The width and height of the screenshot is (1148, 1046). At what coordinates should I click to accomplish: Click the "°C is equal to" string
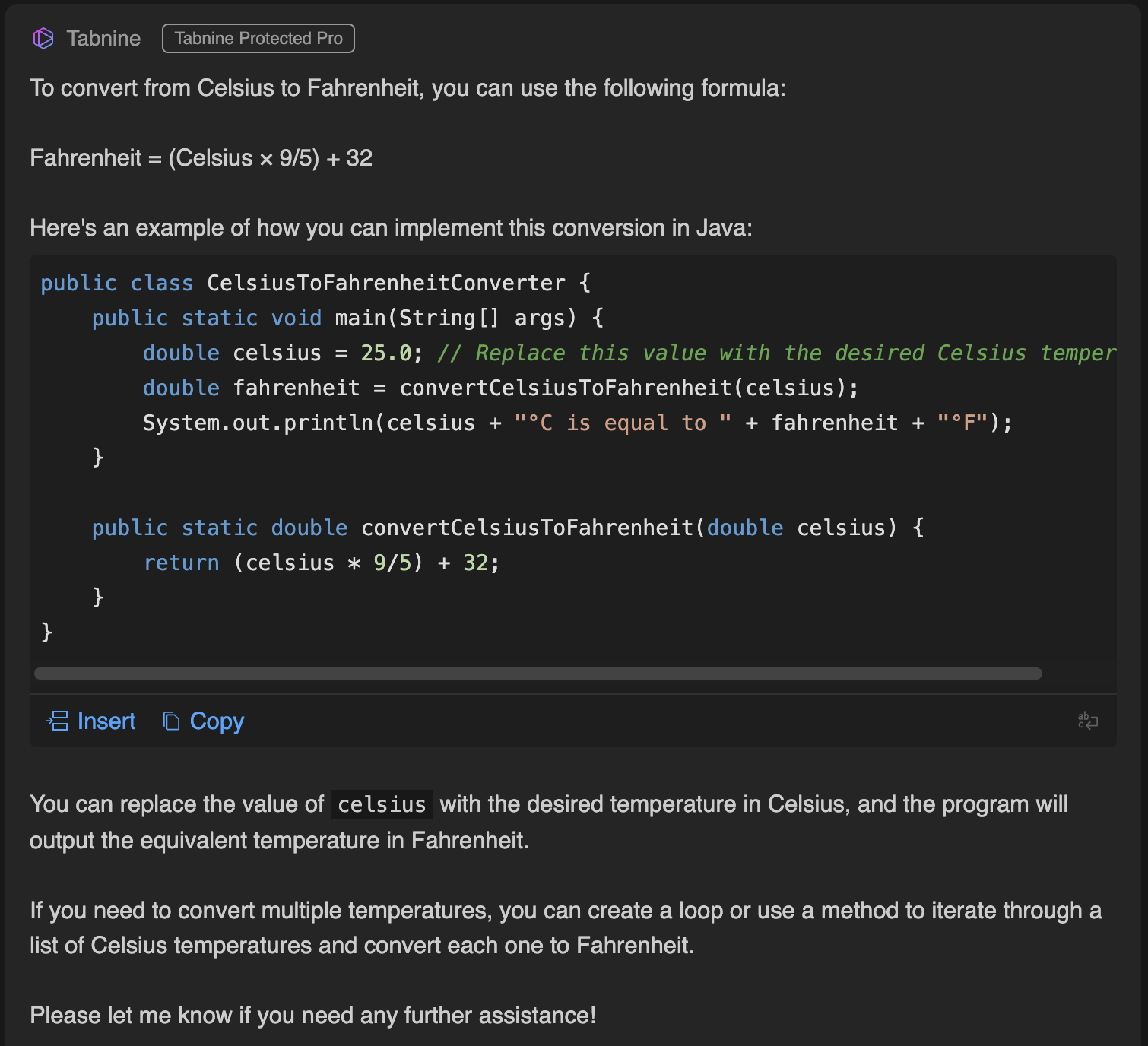click(623, 423)
